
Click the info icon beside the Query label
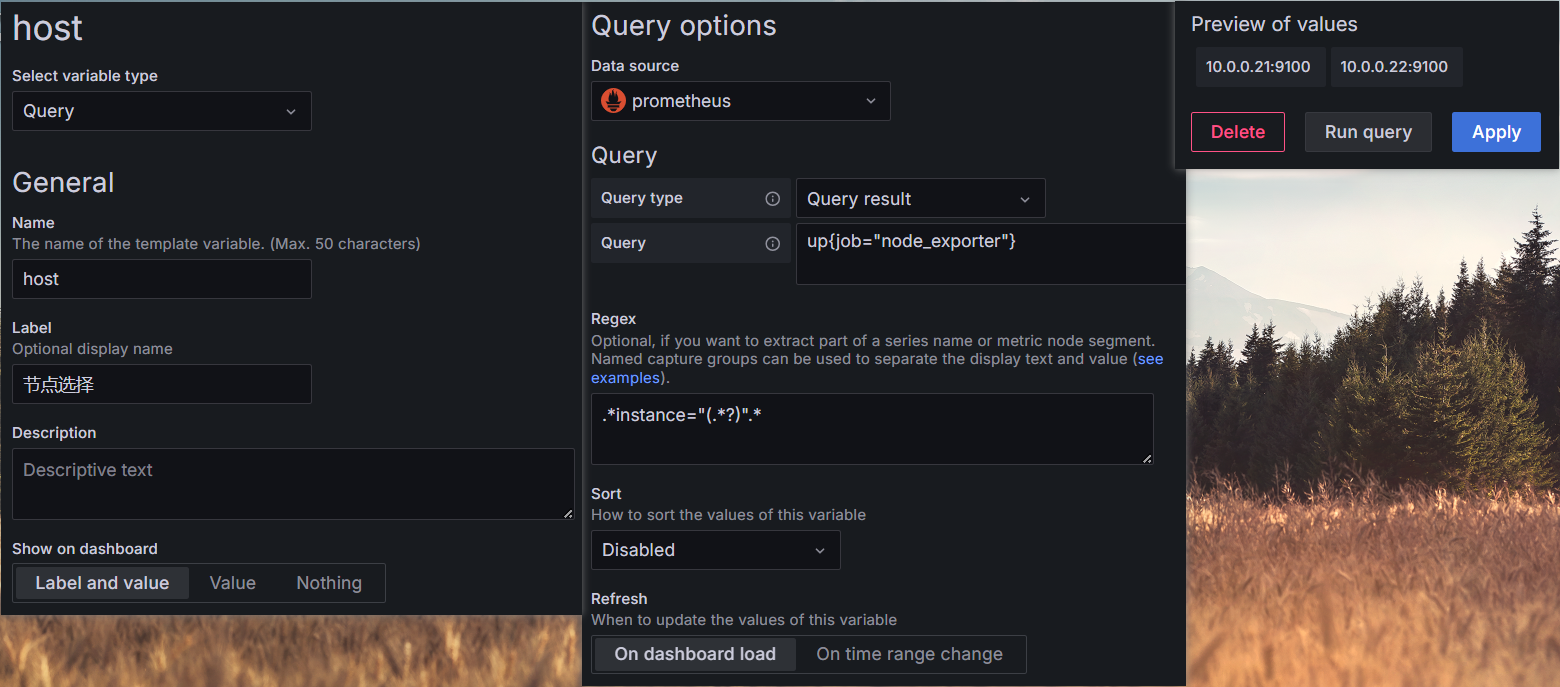[772, 243]
